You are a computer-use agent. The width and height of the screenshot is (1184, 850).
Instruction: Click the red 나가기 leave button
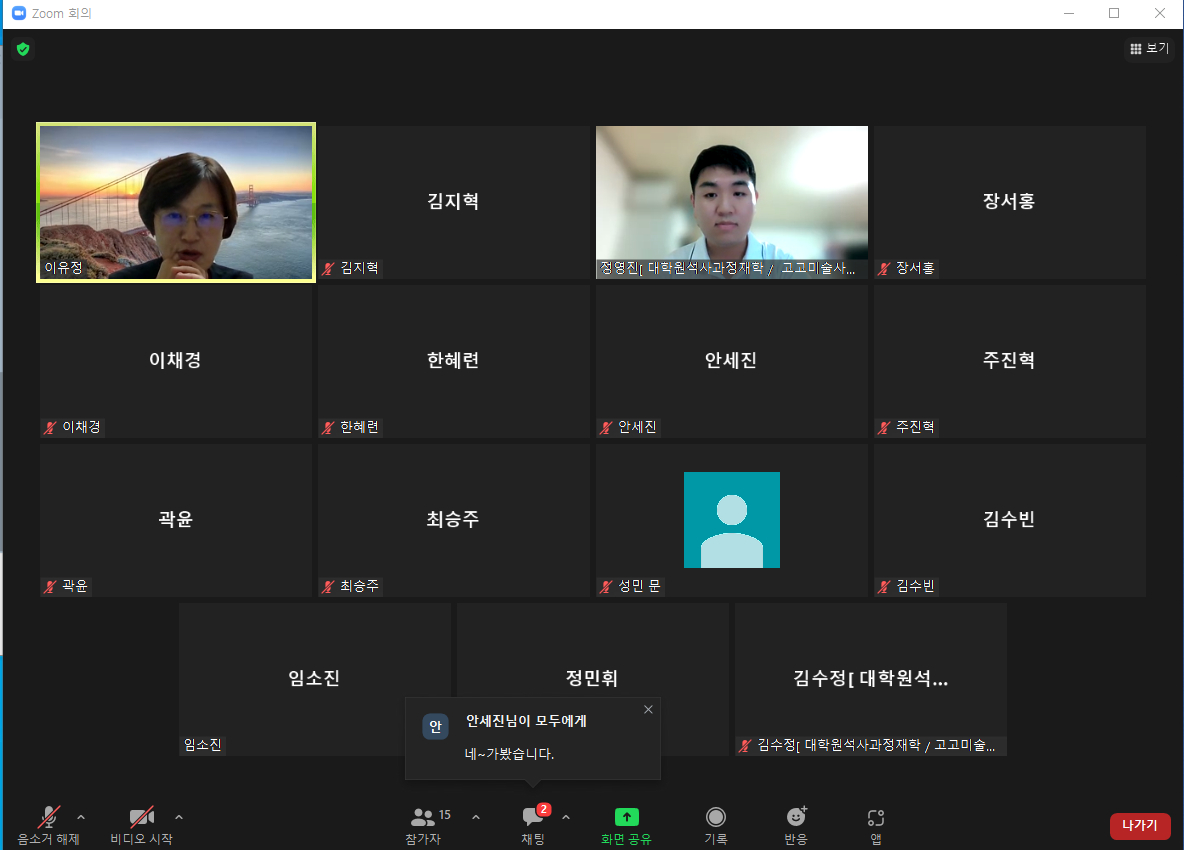pos(1139,826)
